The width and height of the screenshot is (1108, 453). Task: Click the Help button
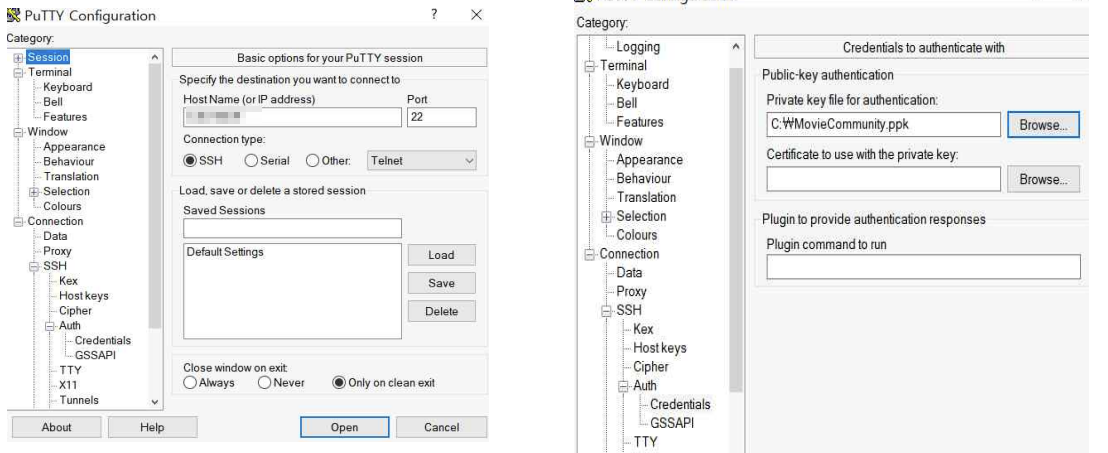click(x=152, y=427)
